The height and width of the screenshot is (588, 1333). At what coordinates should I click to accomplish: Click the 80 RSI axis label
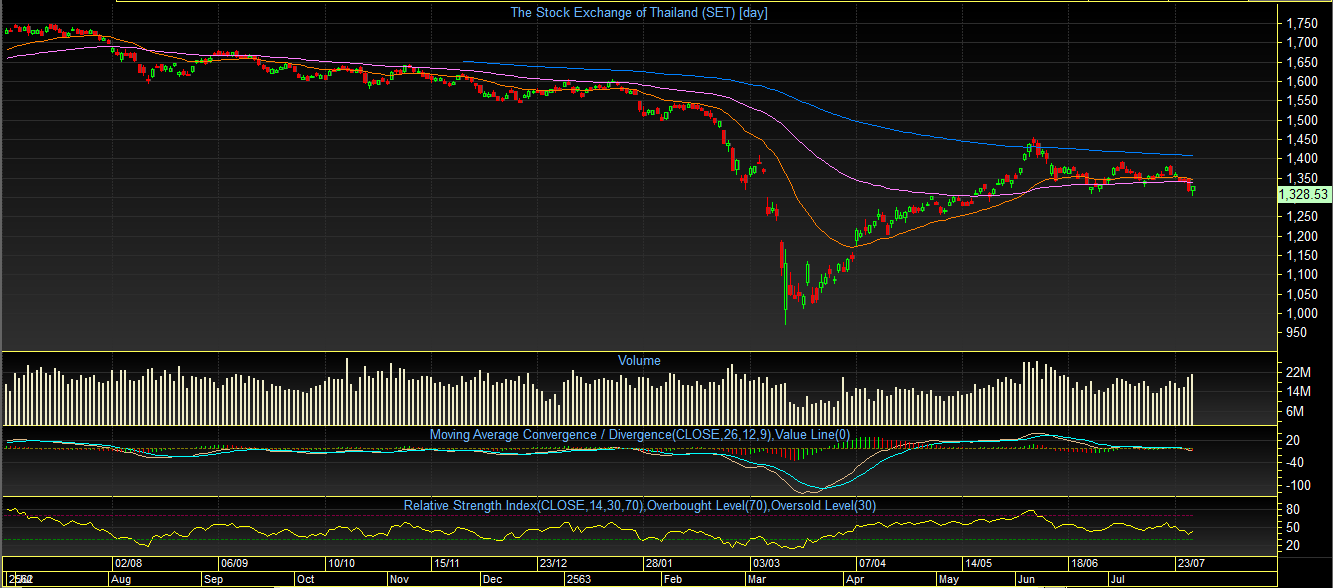(x=1294, y=509)
